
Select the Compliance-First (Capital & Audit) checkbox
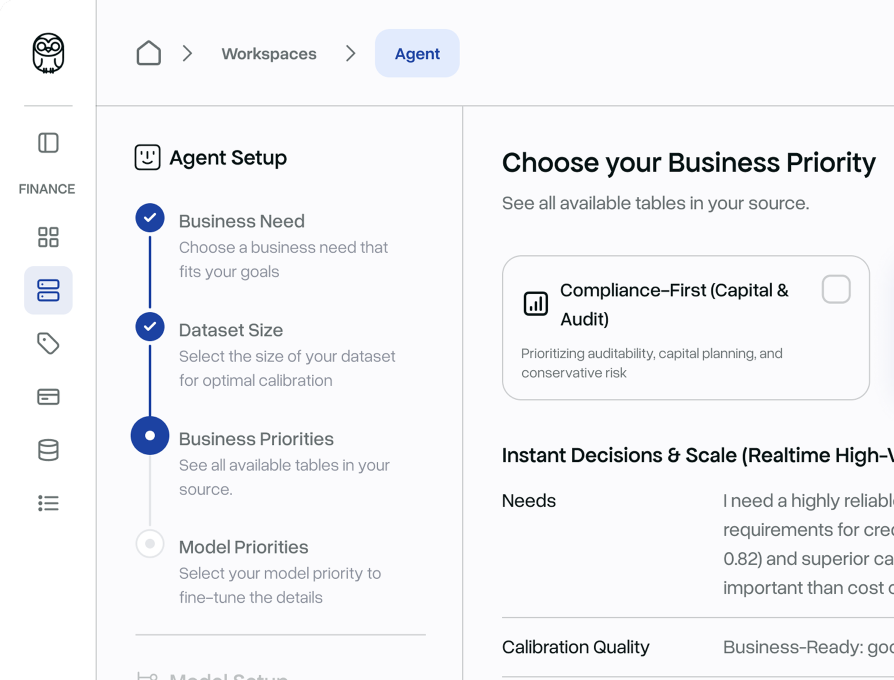click(x=837, y=288)
